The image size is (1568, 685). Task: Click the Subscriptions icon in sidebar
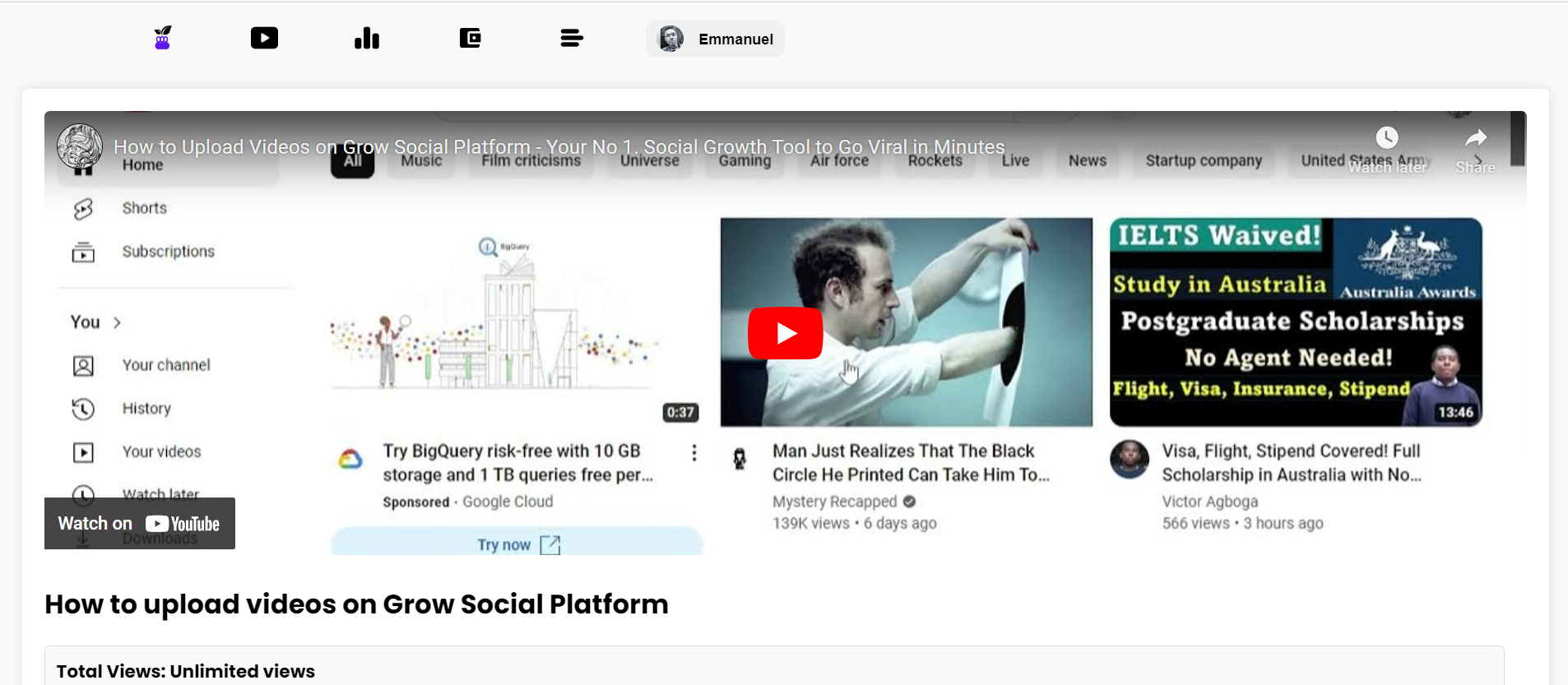pyautogui.click(x=83, y=252)
